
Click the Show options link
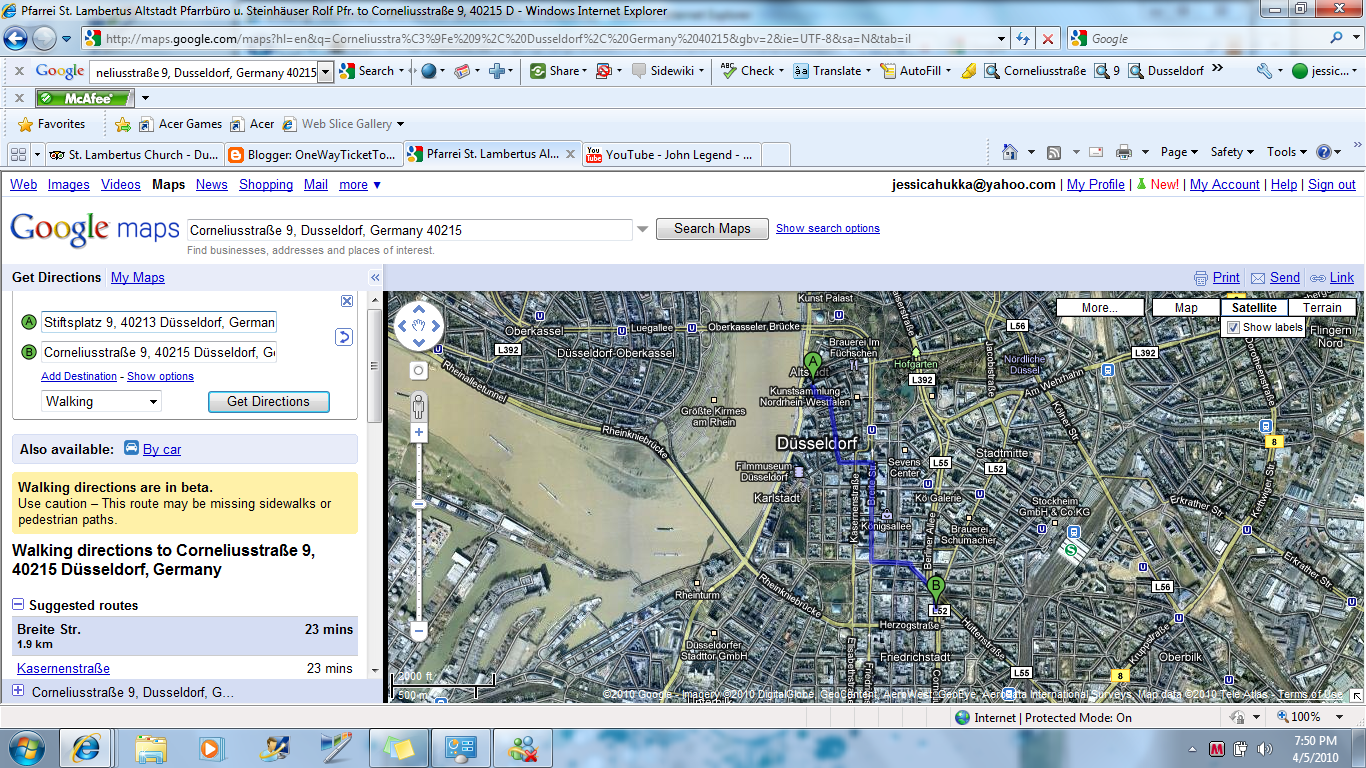pos(160,376)
